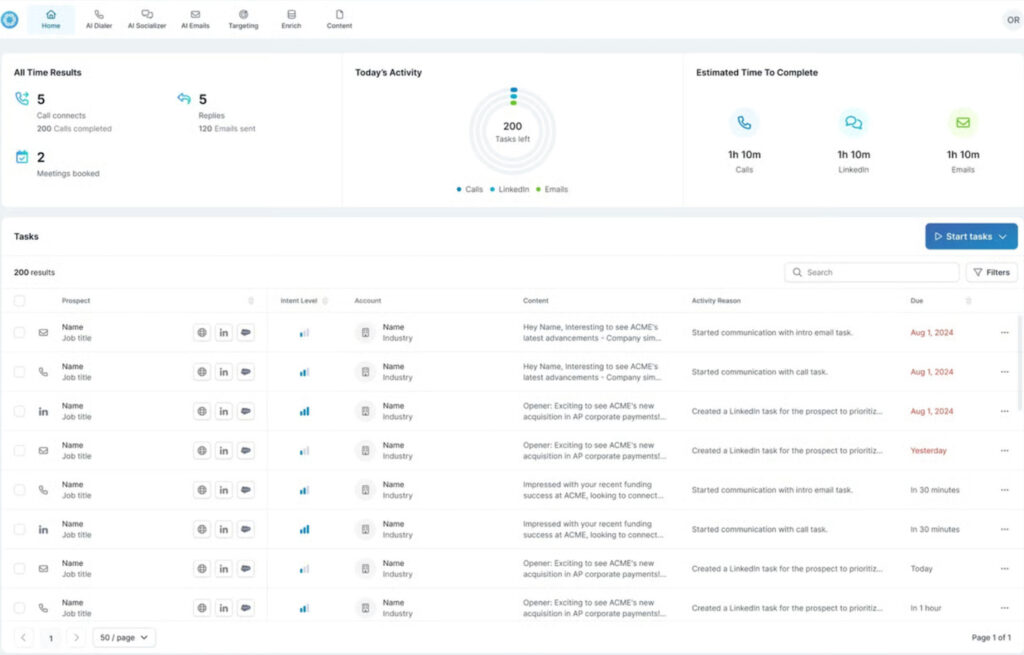
Task: Open more options for email task due Aug 1, 2024
Action: [x=1004, y=332]
